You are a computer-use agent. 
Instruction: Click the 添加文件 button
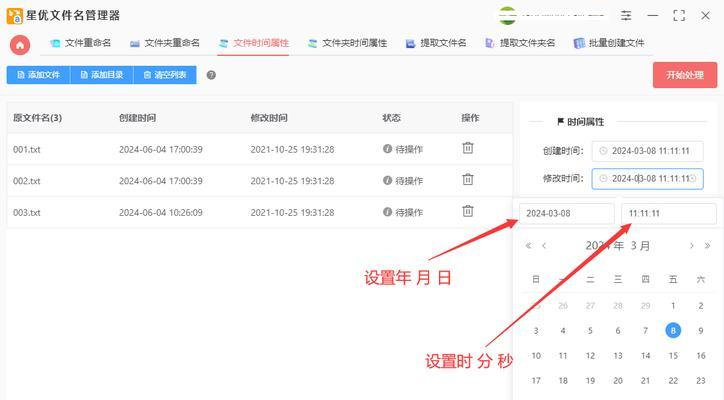click(x=38, y=75)
